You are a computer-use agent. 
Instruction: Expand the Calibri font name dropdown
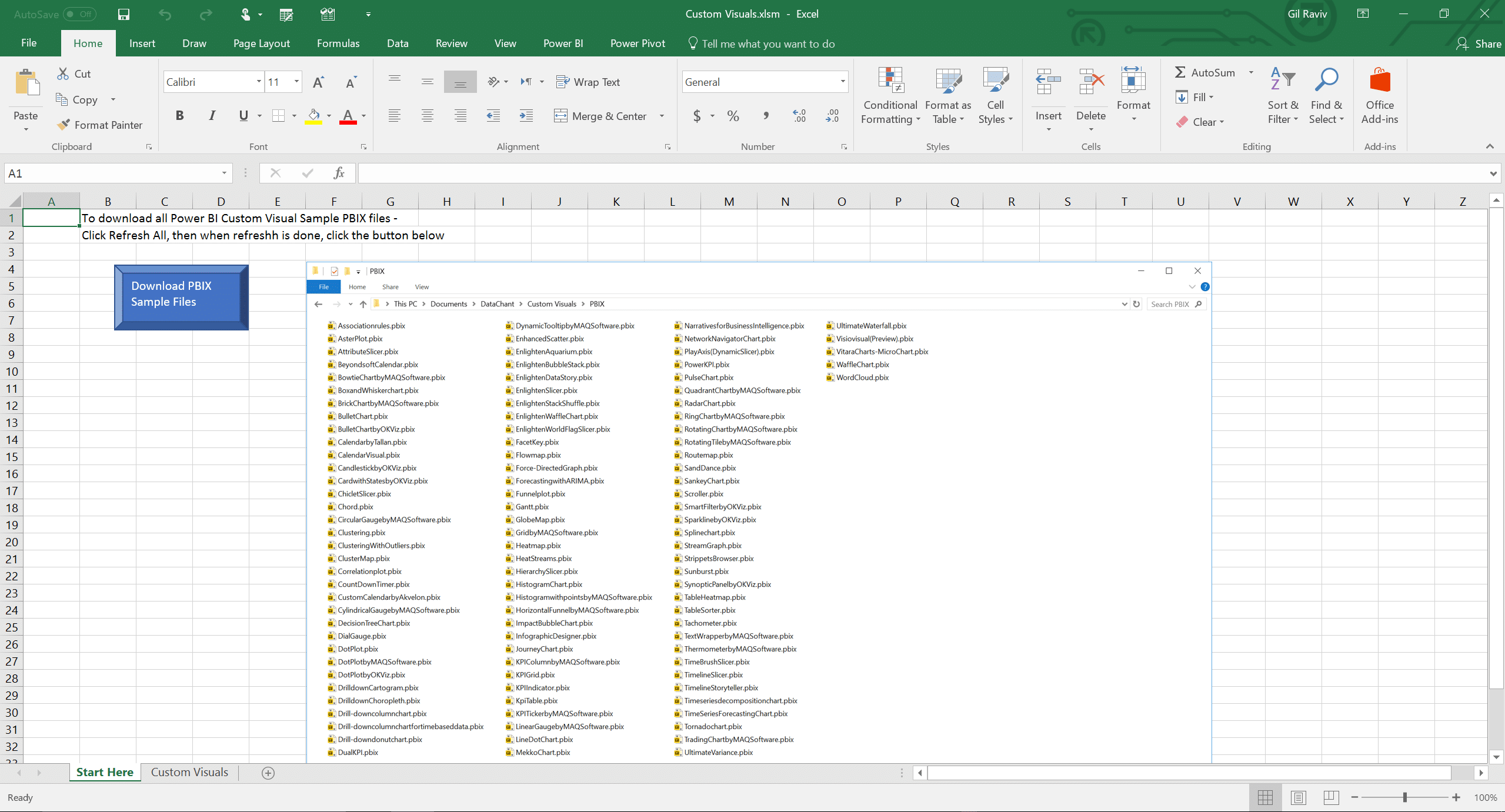point(259,82)
